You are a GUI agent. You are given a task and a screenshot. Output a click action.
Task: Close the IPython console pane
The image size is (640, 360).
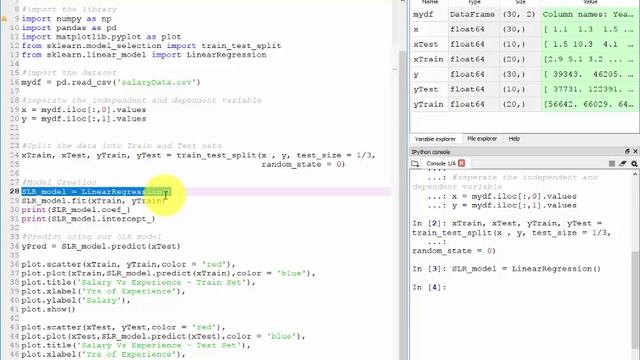tap(635, 151)
